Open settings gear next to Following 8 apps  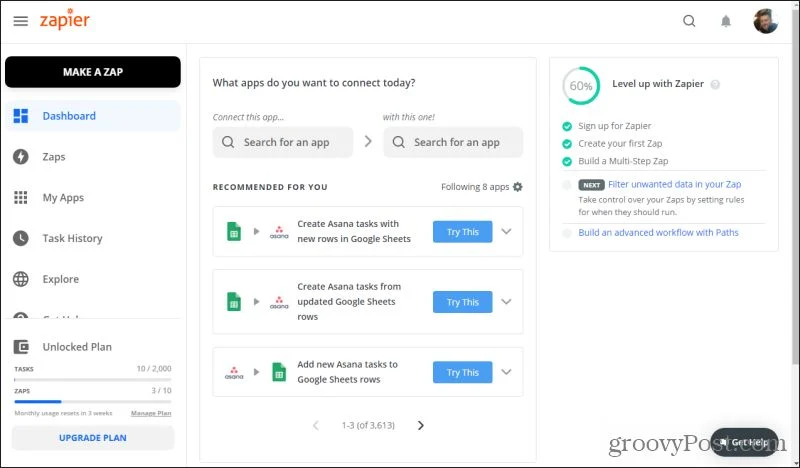517,187
